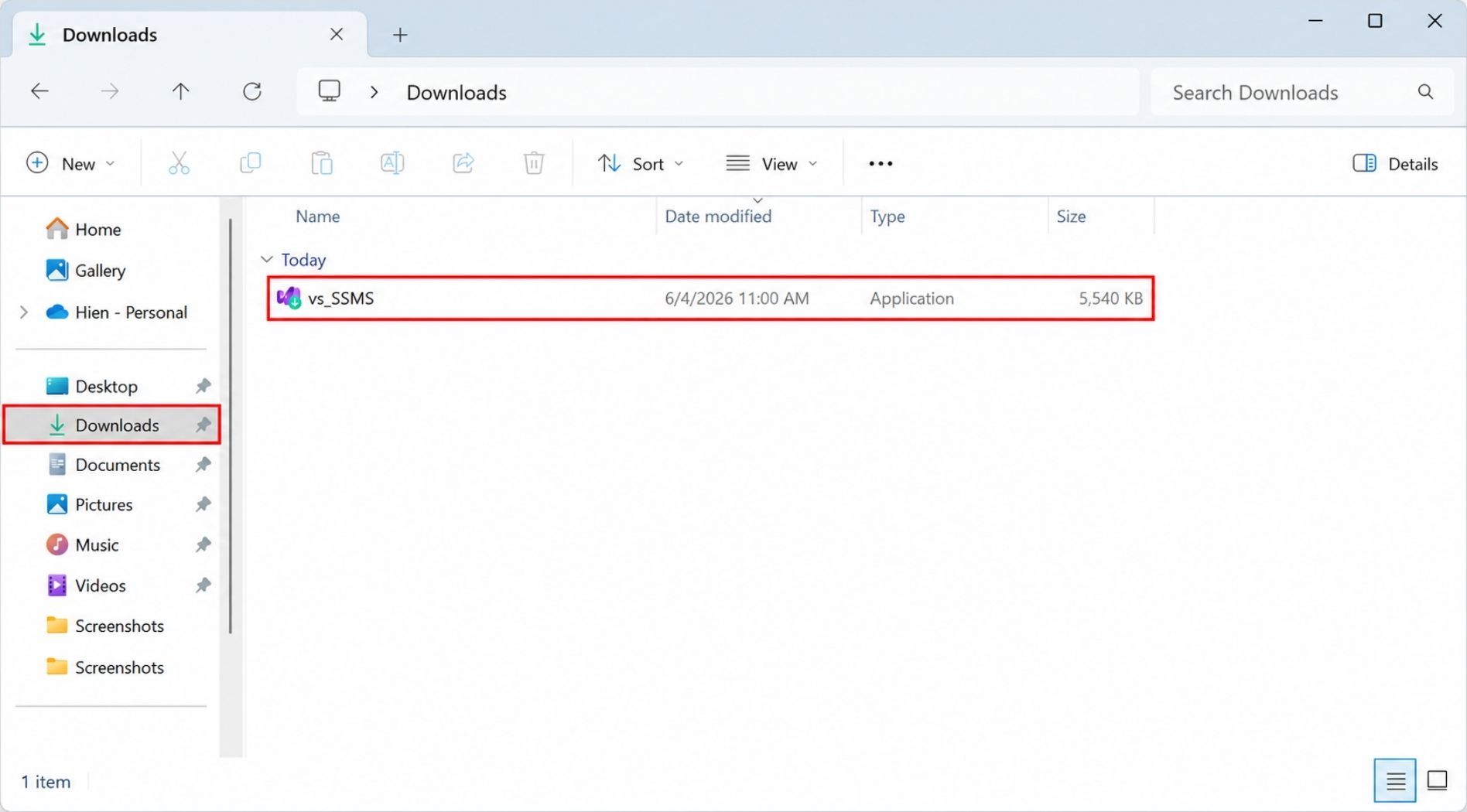Click the pin icon next to Documents
The image size is (1467, 812).
point(203,464)
